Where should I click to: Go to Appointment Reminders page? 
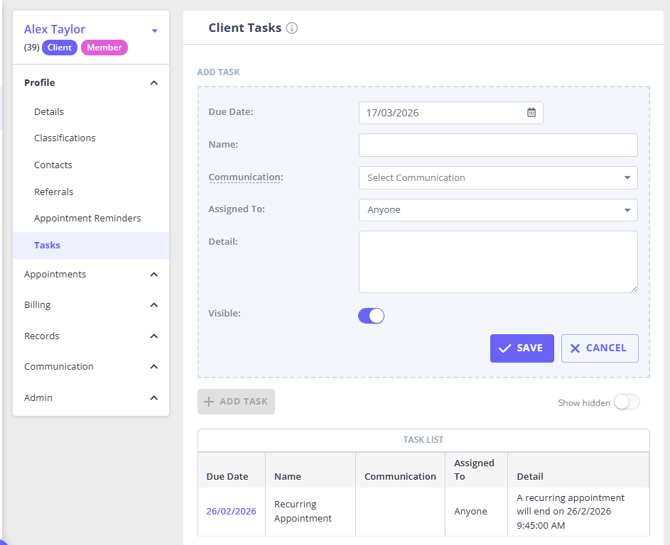(x=87, y=218)
